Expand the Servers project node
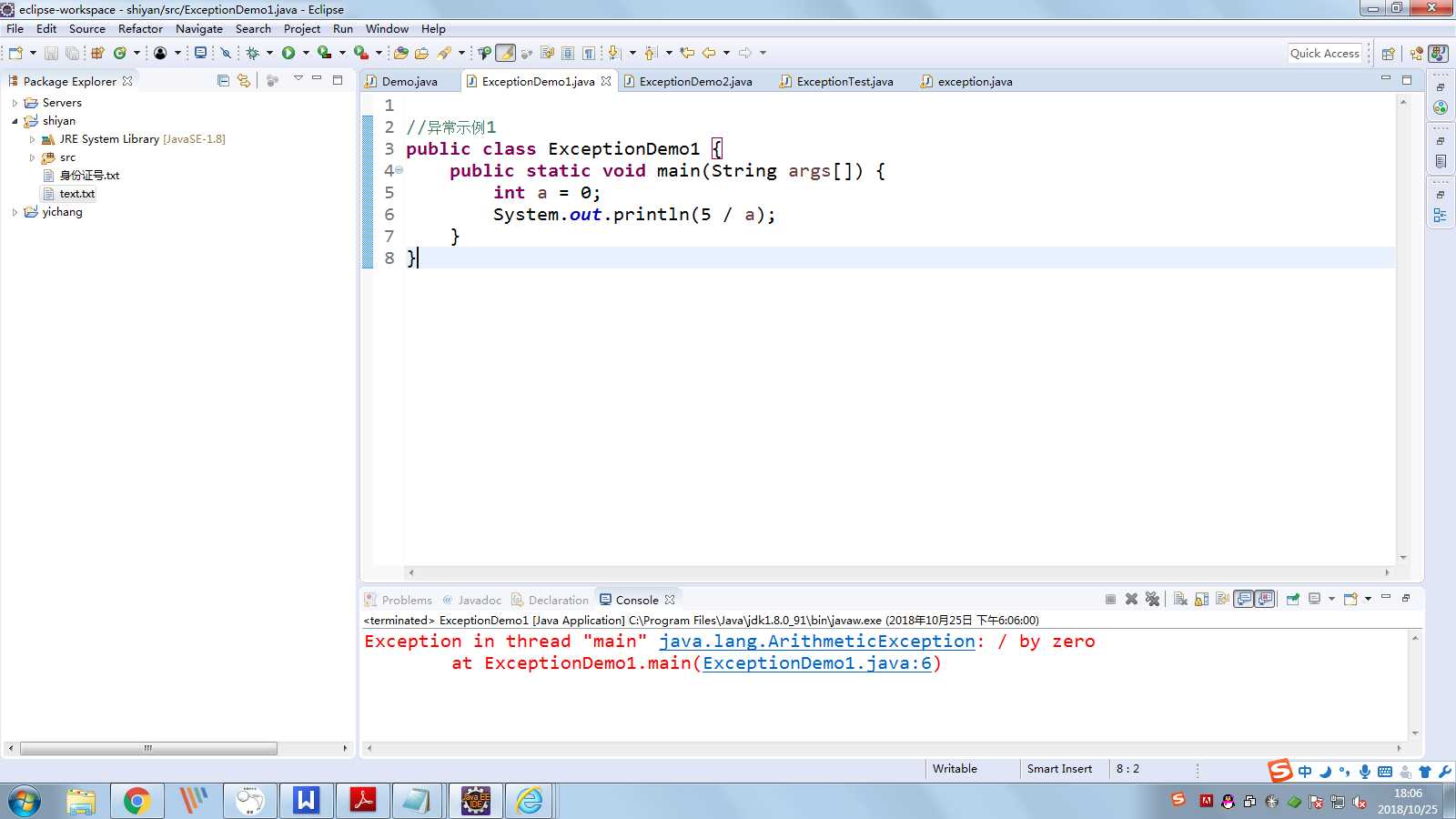1456x819 pixels. click(15, 103)
